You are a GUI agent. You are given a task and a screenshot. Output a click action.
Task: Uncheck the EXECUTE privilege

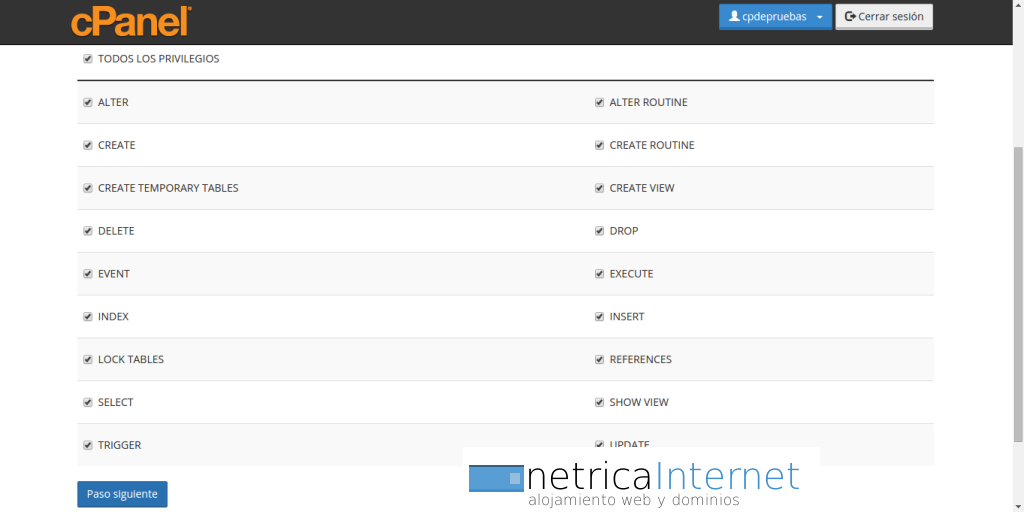600,274
